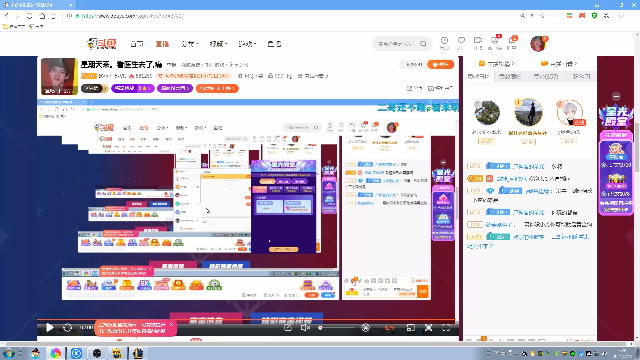Screen dimensions: 640x360
Task: Expand the third header nav dropdown
Action: point(189,44)
